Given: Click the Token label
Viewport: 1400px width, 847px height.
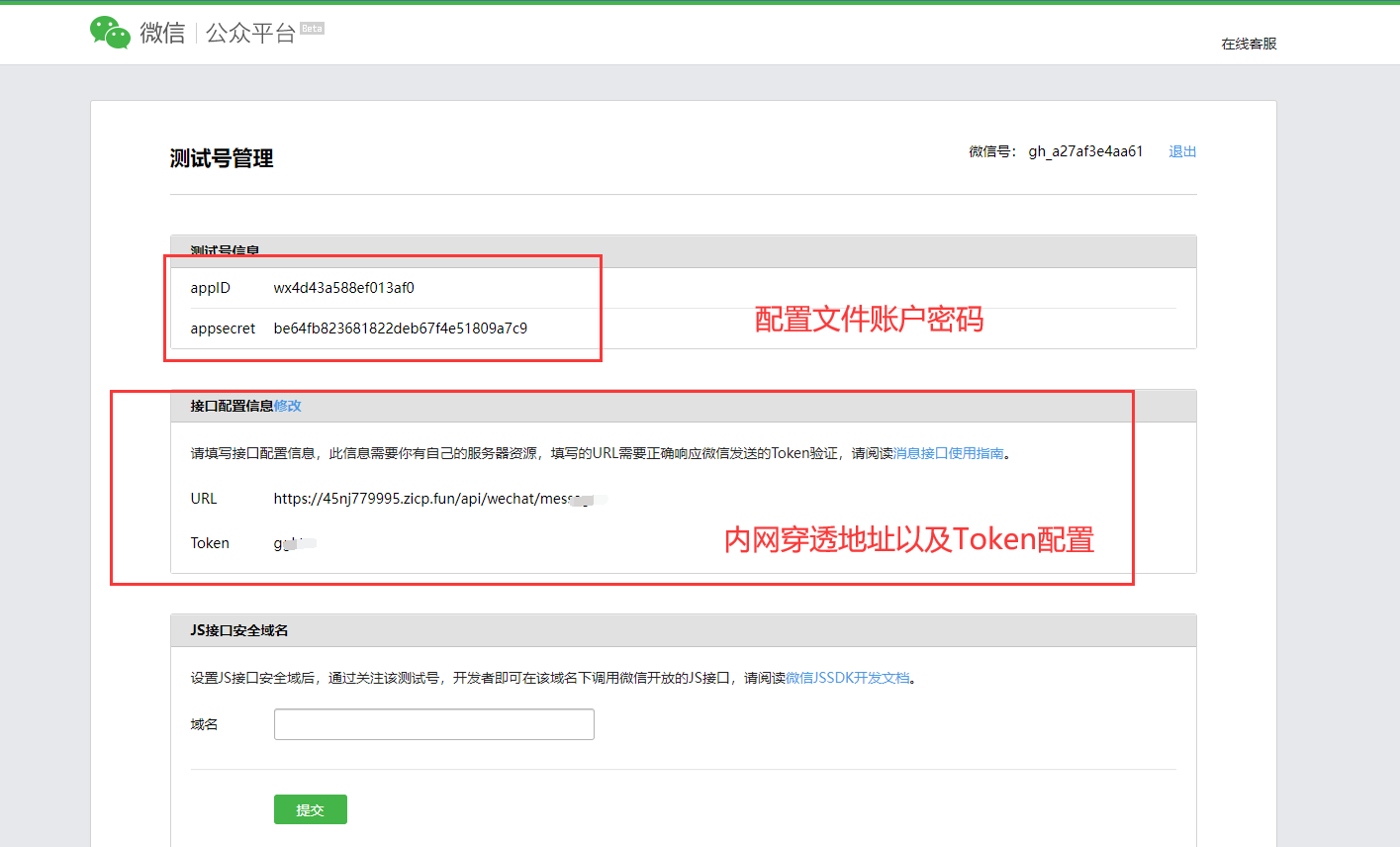Looking at the screenshot, I should coord(210,543).
